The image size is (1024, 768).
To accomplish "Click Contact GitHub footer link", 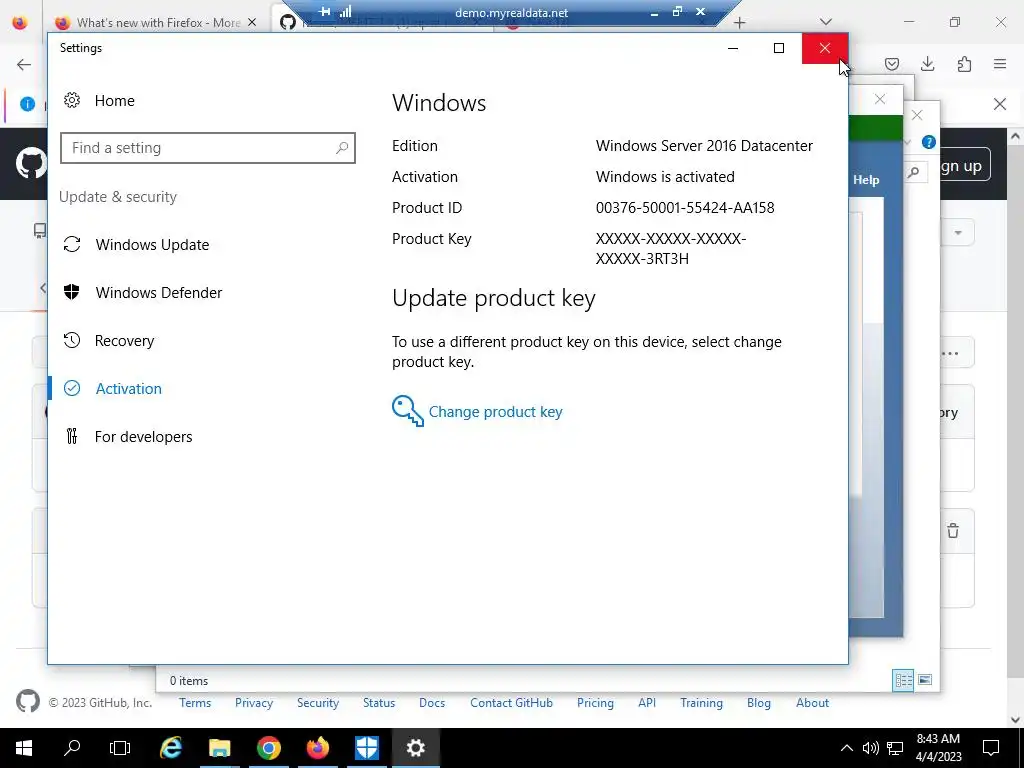I will click(x=511, y=703).
